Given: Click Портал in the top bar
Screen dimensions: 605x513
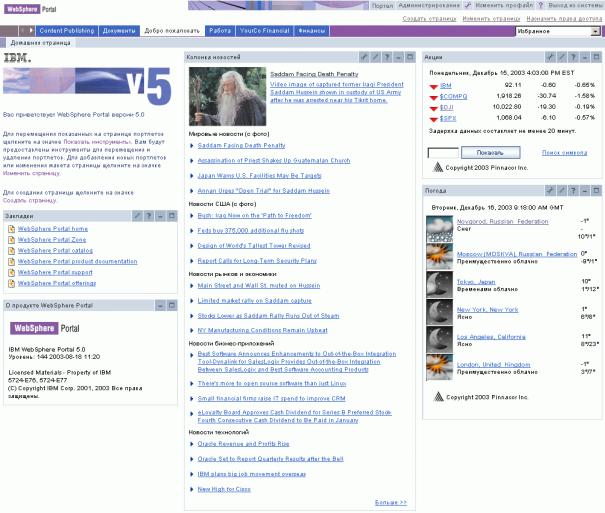Looking at the screenshot, I should click(382, 5).
